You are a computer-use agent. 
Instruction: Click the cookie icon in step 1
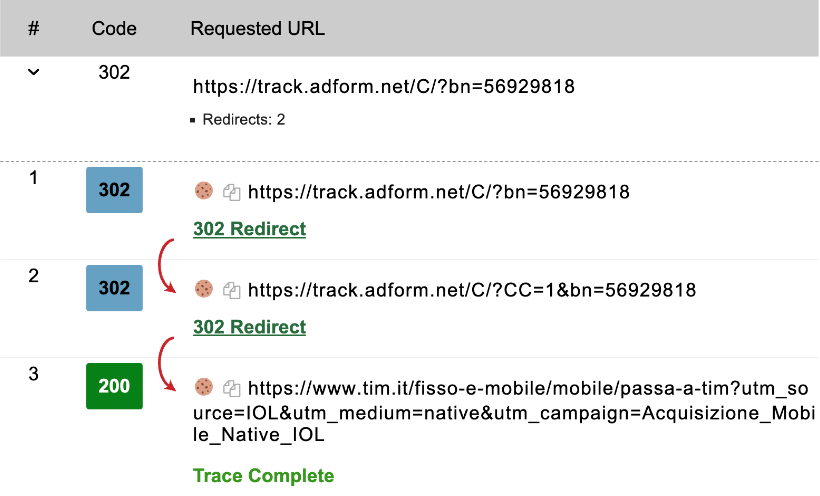pos(203,191)
